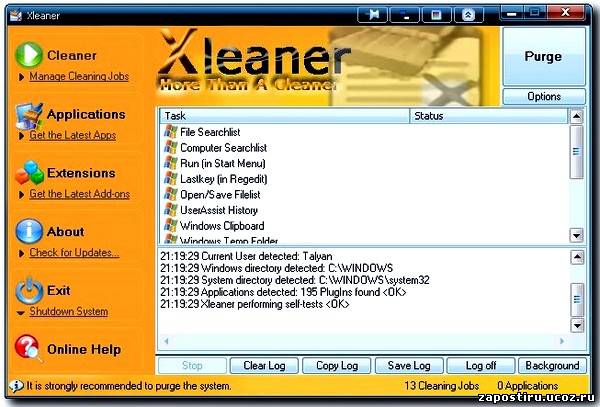This screenshot has width=600, height=407.
Task: Select the Lastkey (in Regedit) task
Action: (223, 179)
